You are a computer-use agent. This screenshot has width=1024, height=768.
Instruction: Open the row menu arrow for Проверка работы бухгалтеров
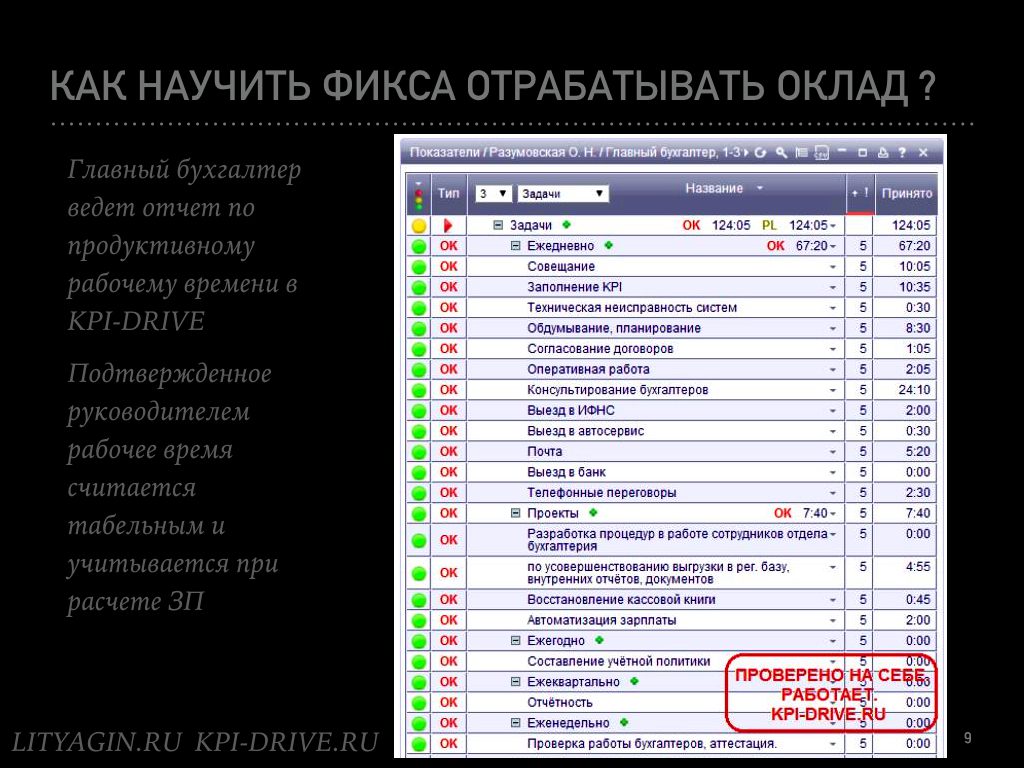point(833,743)
